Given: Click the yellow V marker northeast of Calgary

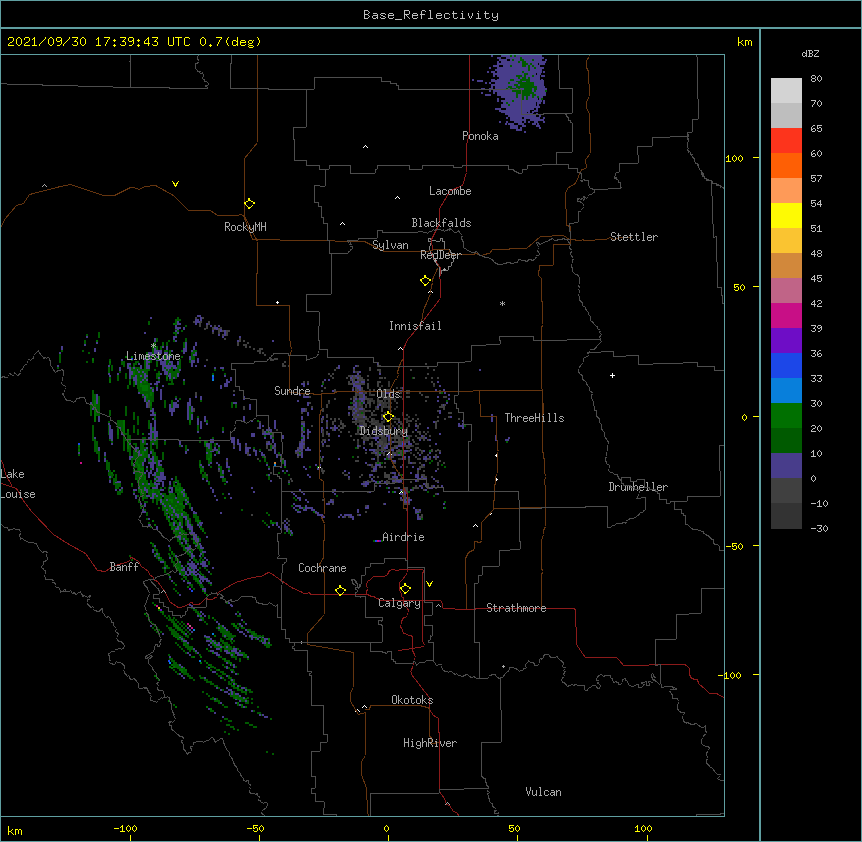Looking at the screenshot, I should [429, 584].
